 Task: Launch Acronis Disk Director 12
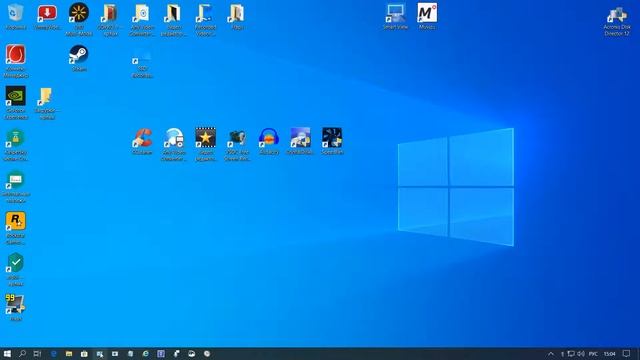(x=617, y=16)
